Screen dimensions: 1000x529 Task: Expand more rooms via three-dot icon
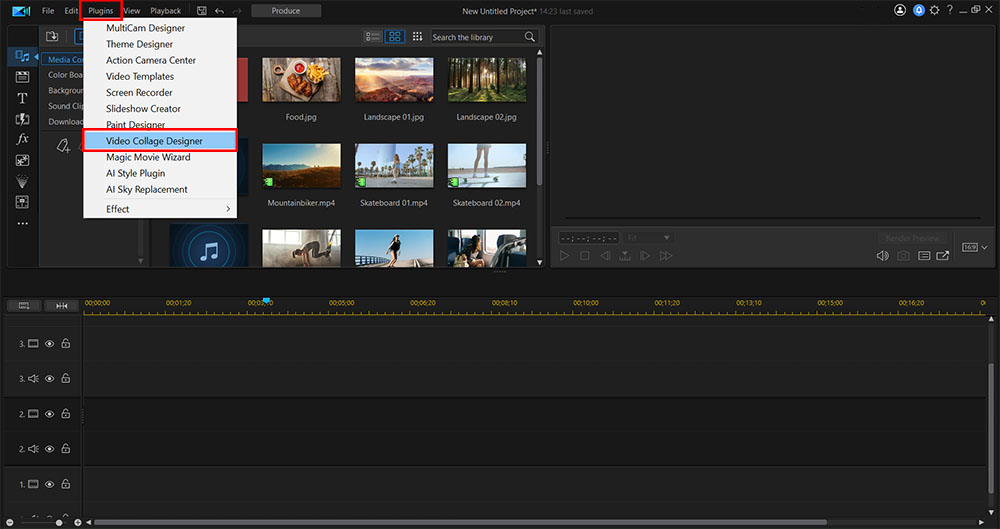(x=22, y=223)
